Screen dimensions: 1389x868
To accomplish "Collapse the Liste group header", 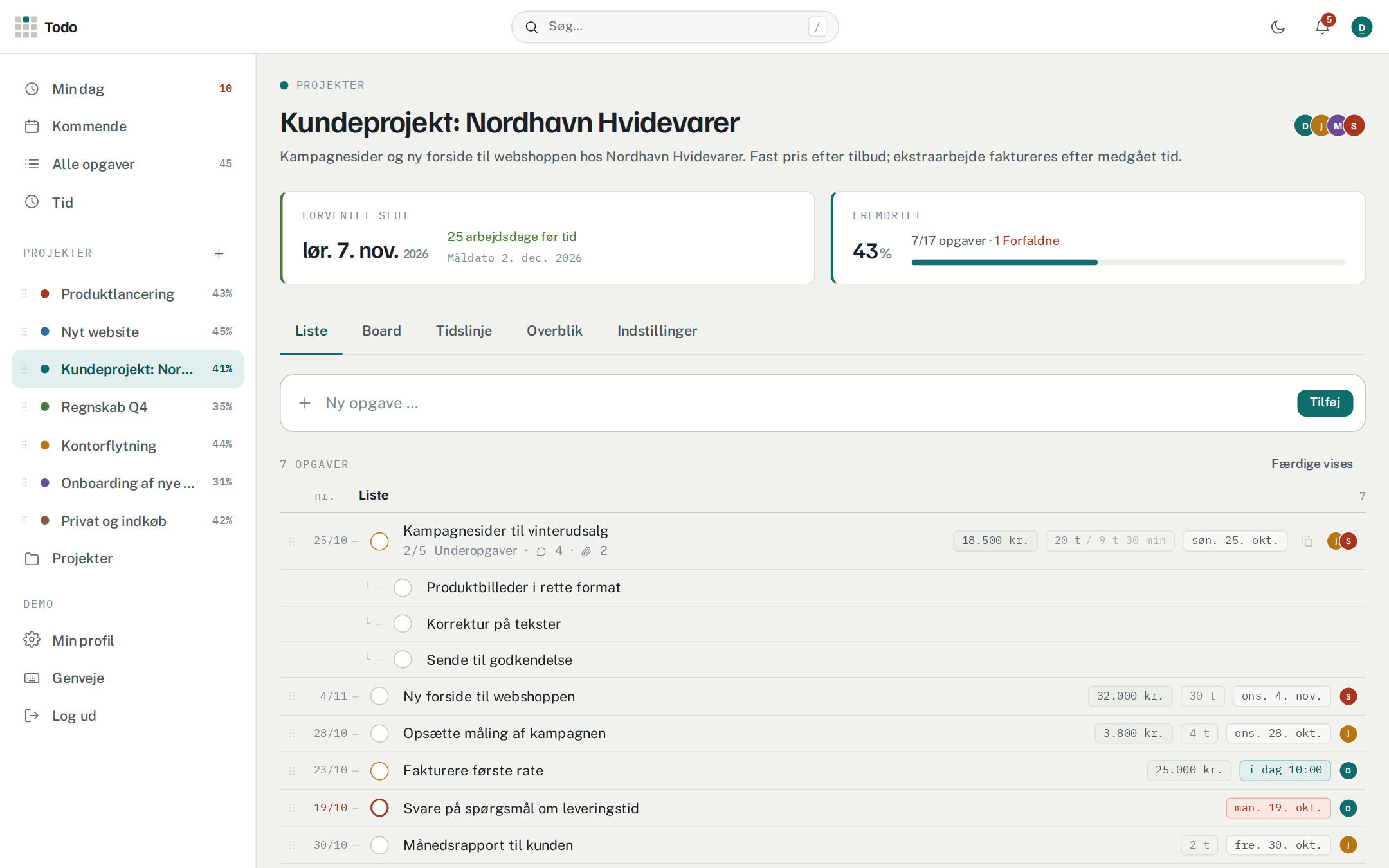I will [x=374, y=495].
